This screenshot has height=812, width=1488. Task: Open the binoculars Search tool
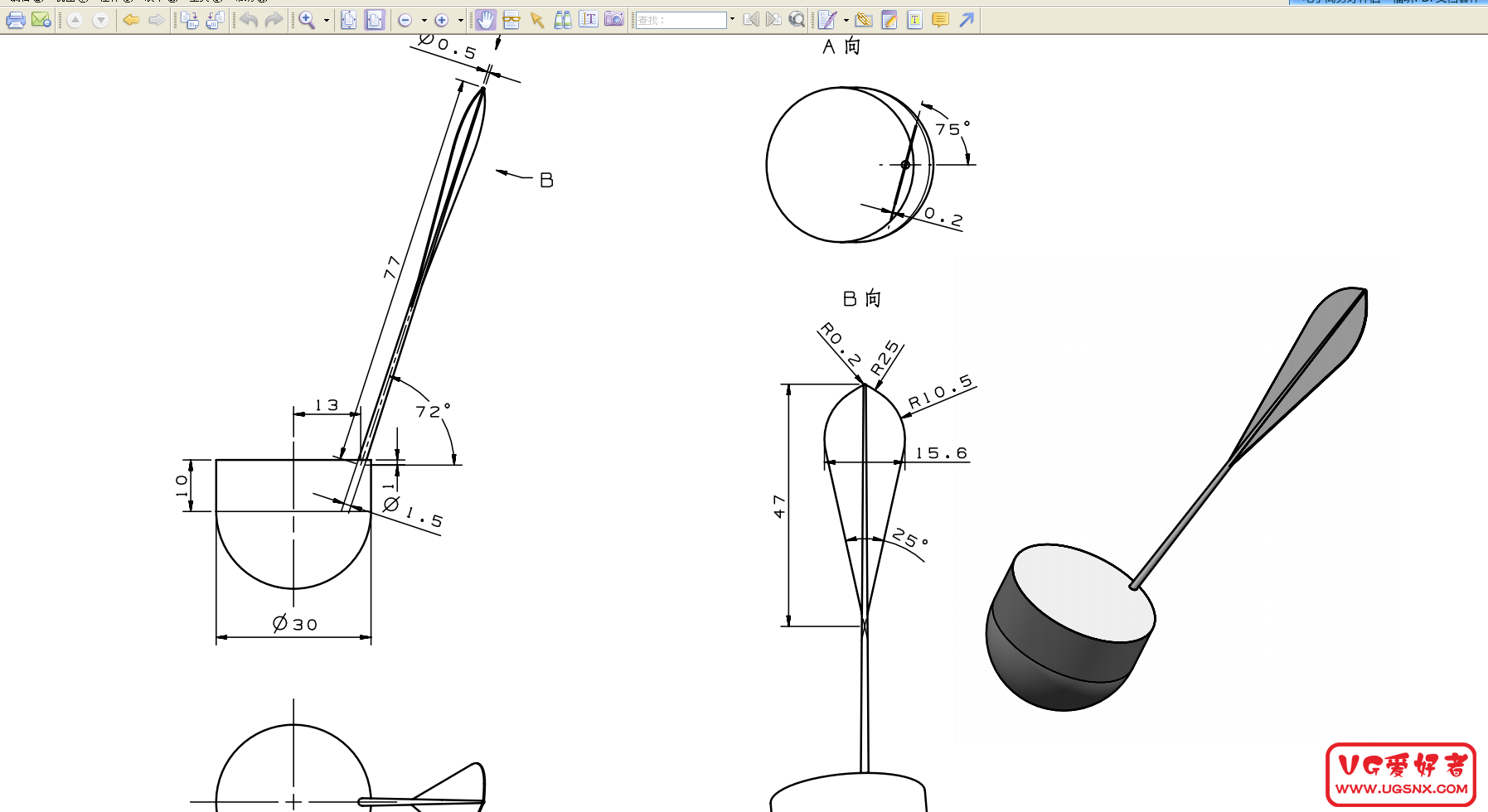pos(563,20)
